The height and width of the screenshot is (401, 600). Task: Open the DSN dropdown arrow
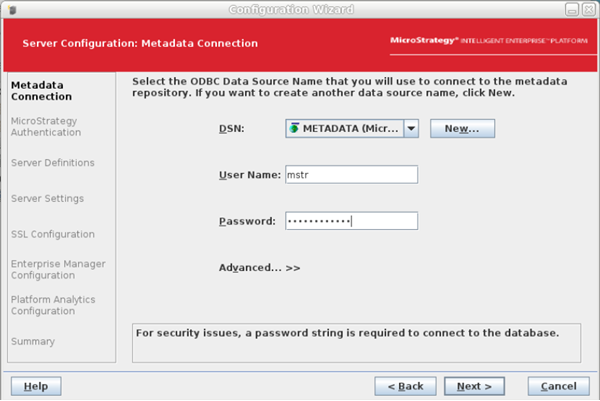pos(411,129)
